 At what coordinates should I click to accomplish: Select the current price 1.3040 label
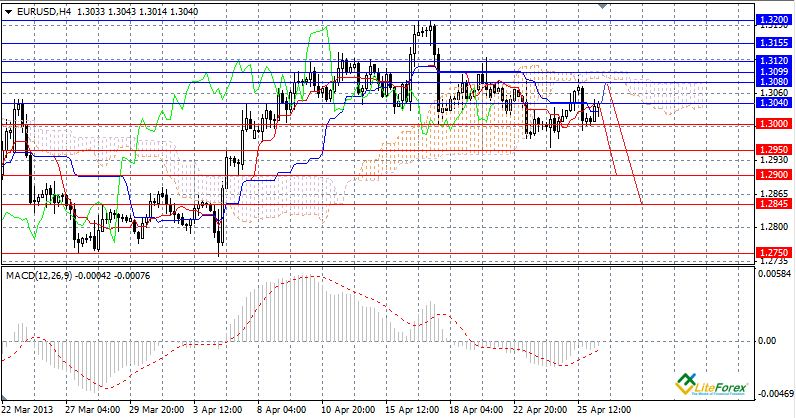[x=771, y=103]
